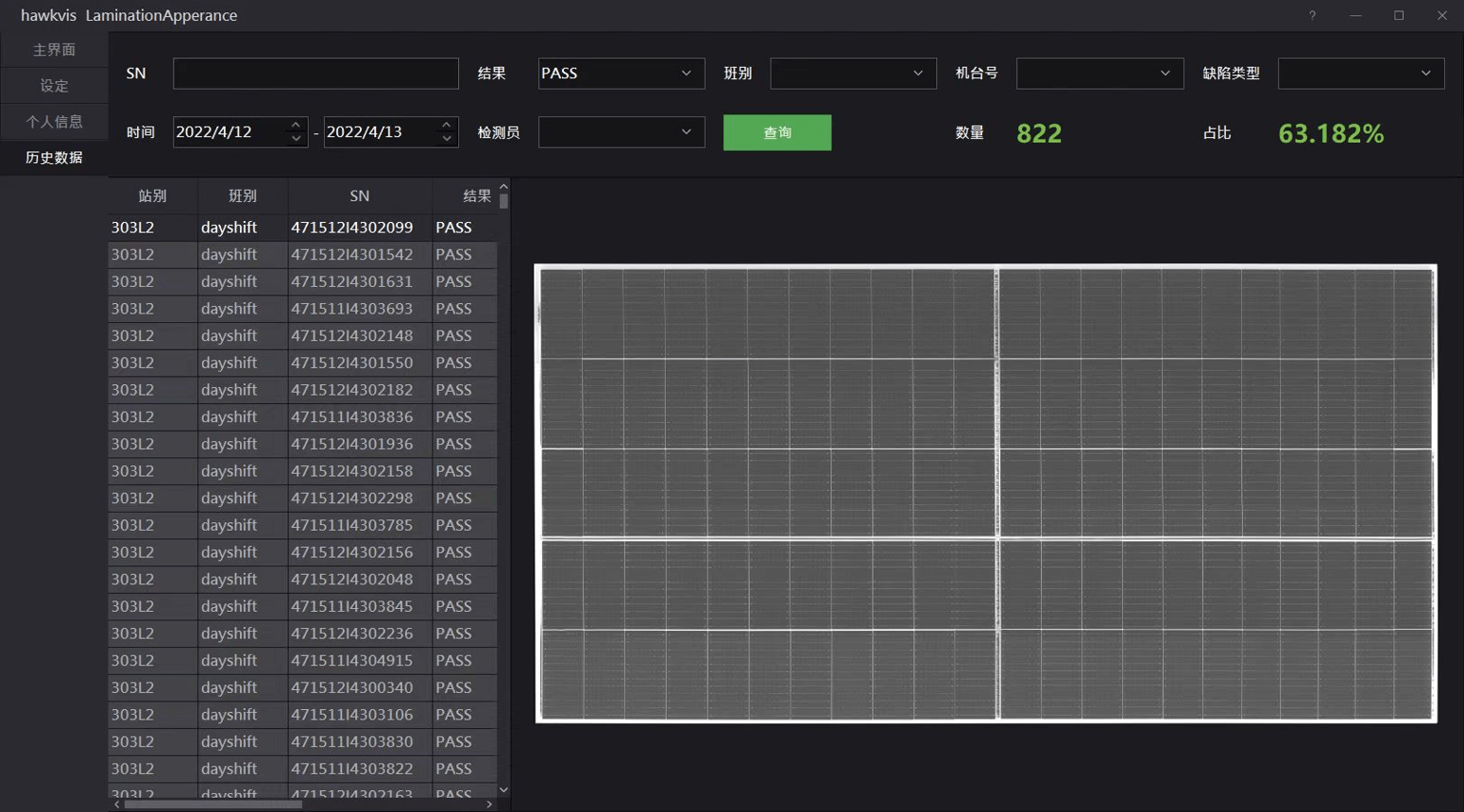Increment the end date with up arrow
This screenshot has width=1464, height=812.
447,125
